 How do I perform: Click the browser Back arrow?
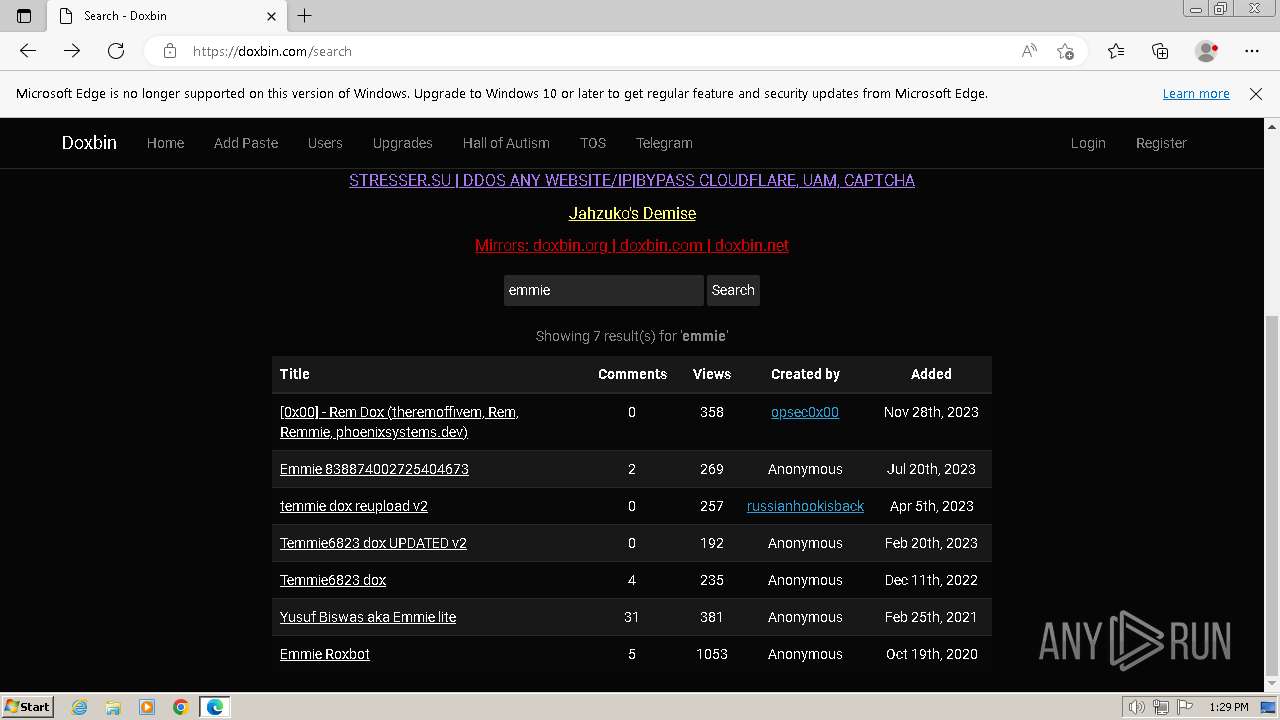point(28,51)
